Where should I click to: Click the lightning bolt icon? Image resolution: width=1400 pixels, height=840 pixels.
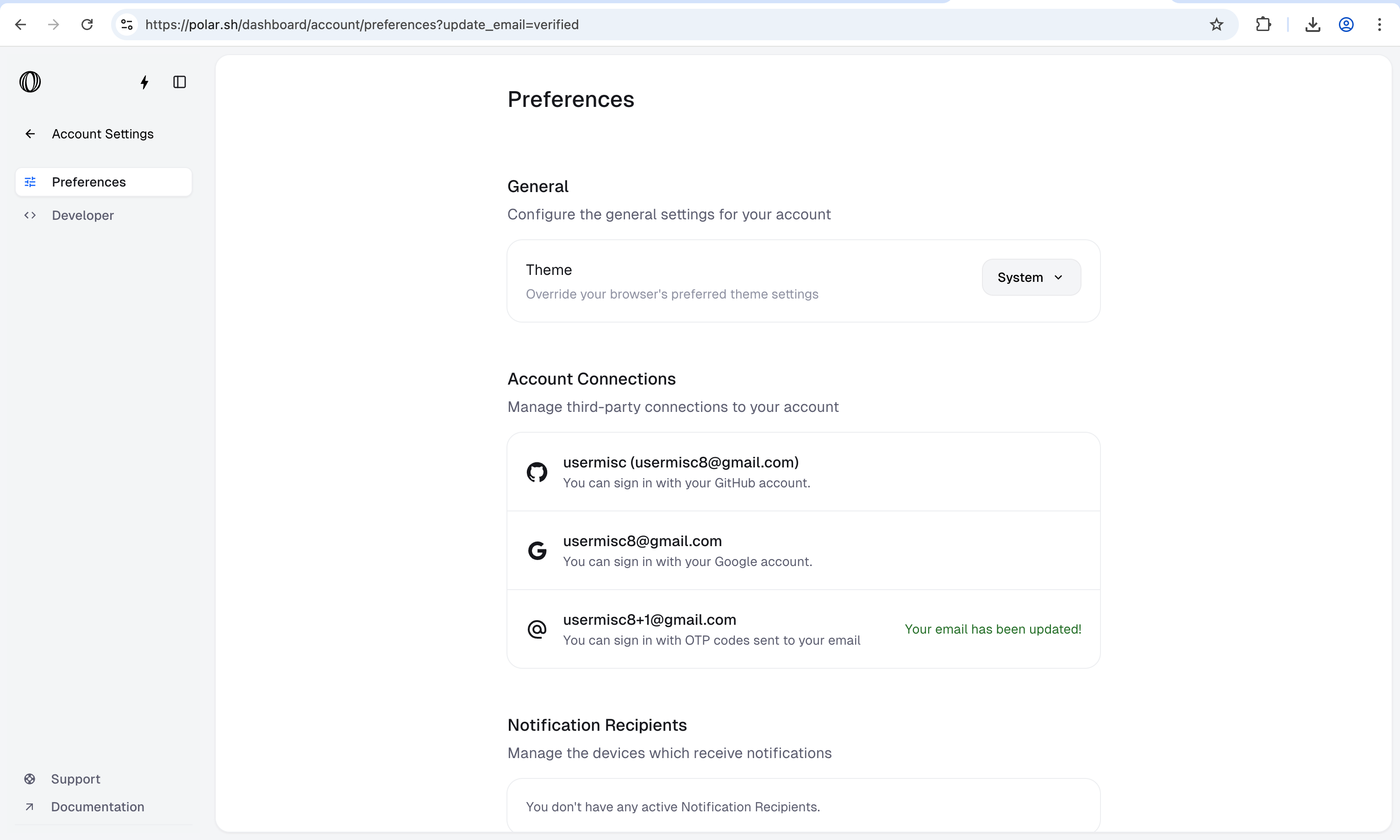144,83
